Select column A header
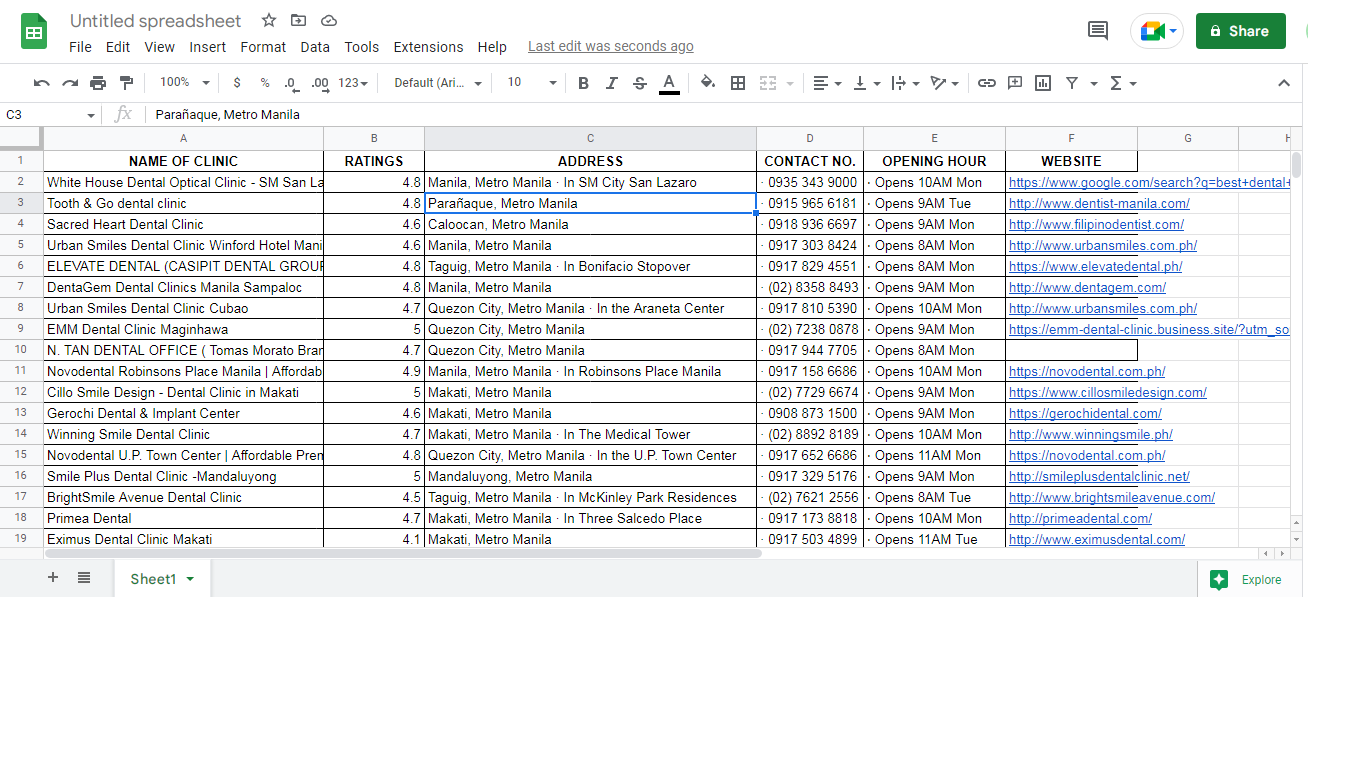This screenshot has width=1360, height=768. (x=183, y=139)
